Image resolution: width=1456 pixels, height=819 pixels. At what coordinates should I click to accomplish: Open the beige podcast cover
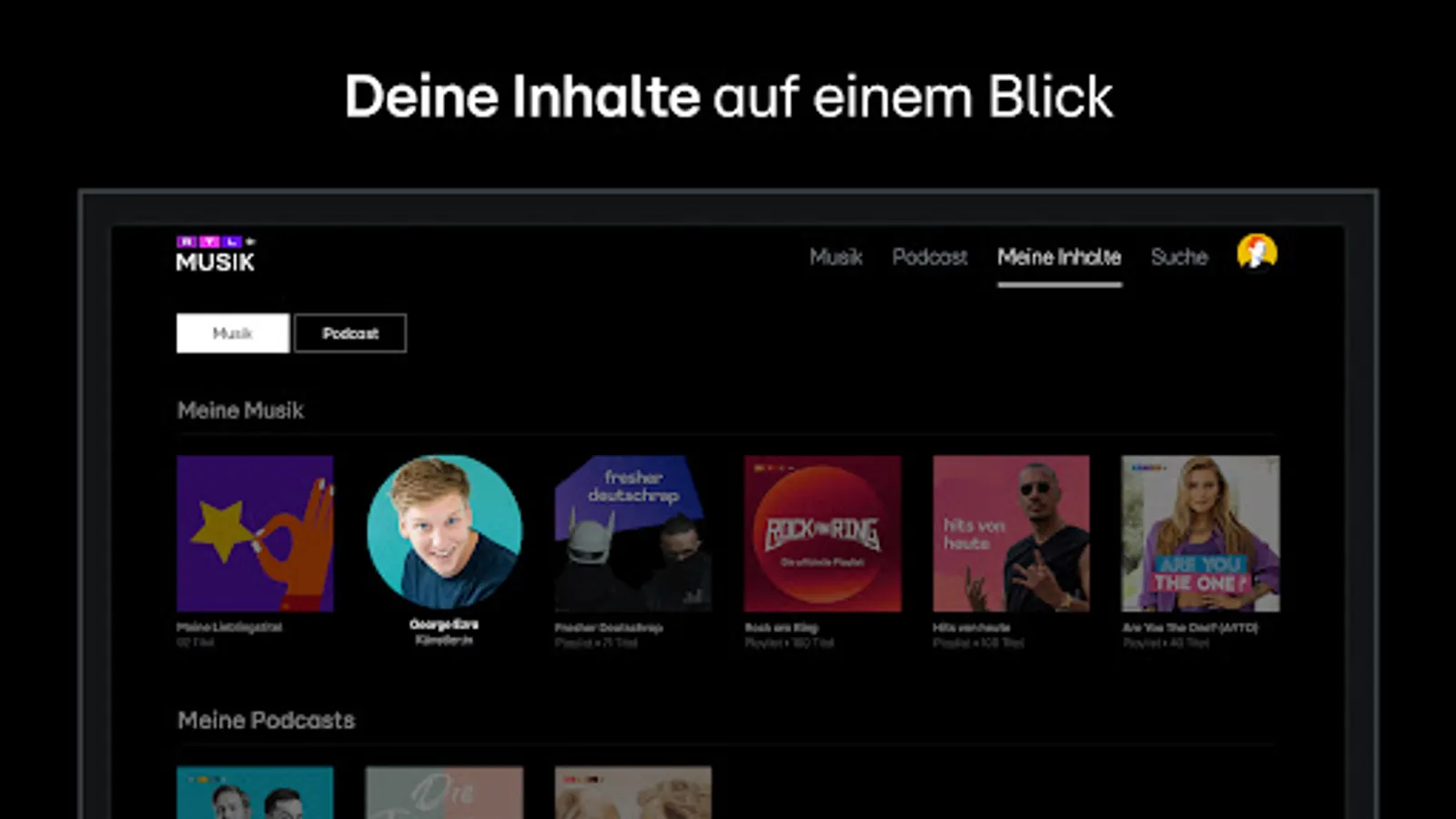633,793
